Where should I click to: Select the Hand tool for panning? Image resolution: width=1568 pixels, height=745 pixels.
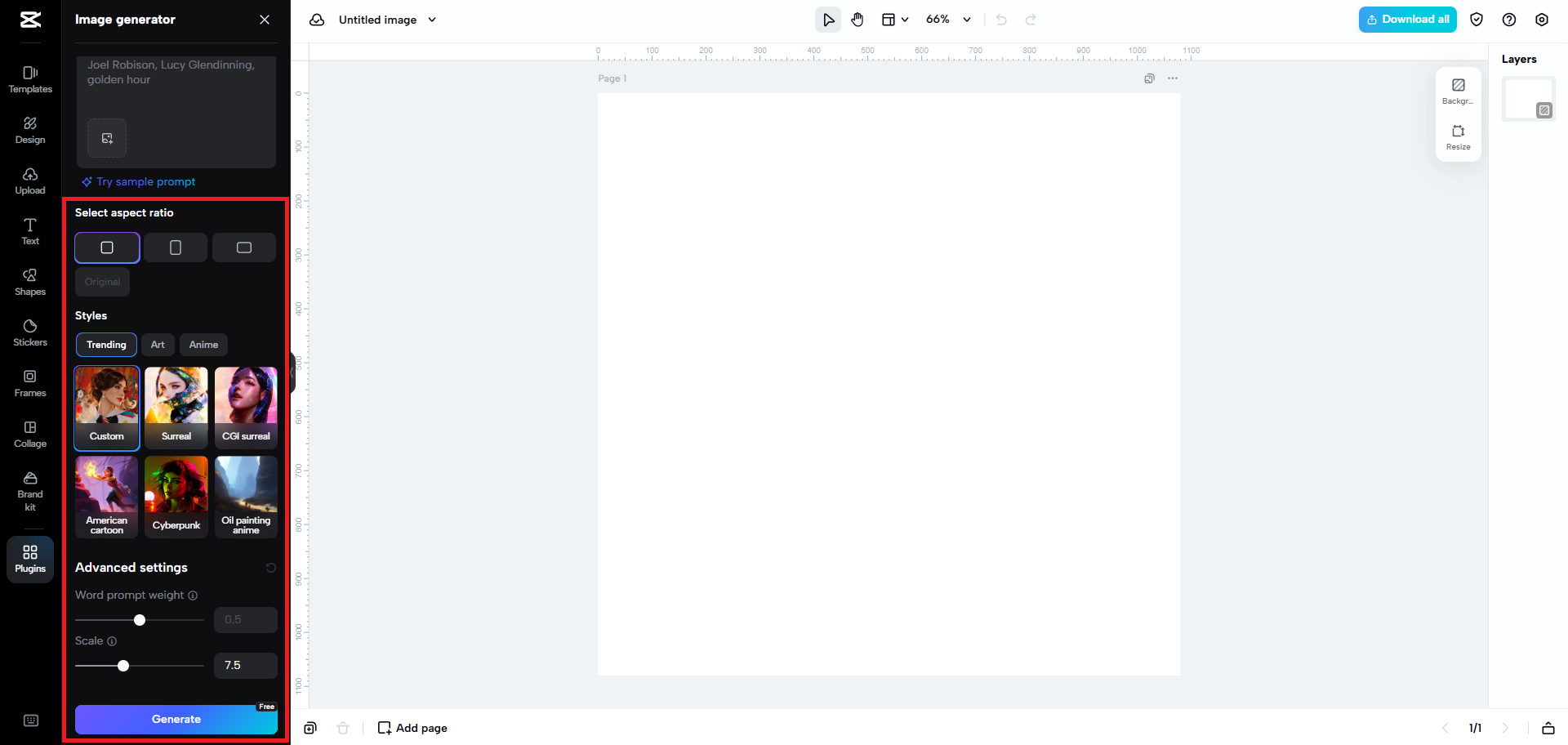tap(857, 19)
